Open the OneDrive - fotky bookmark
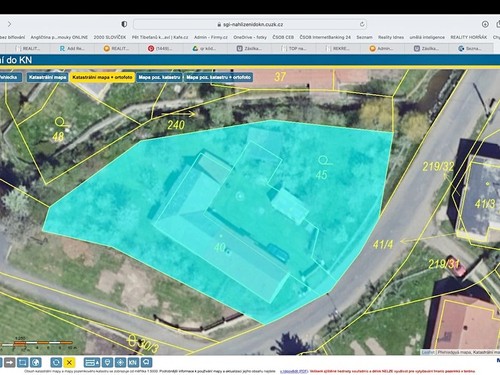The height and width of the screenshot is (375, 500). pyautogui.click(x=250, y=37)
